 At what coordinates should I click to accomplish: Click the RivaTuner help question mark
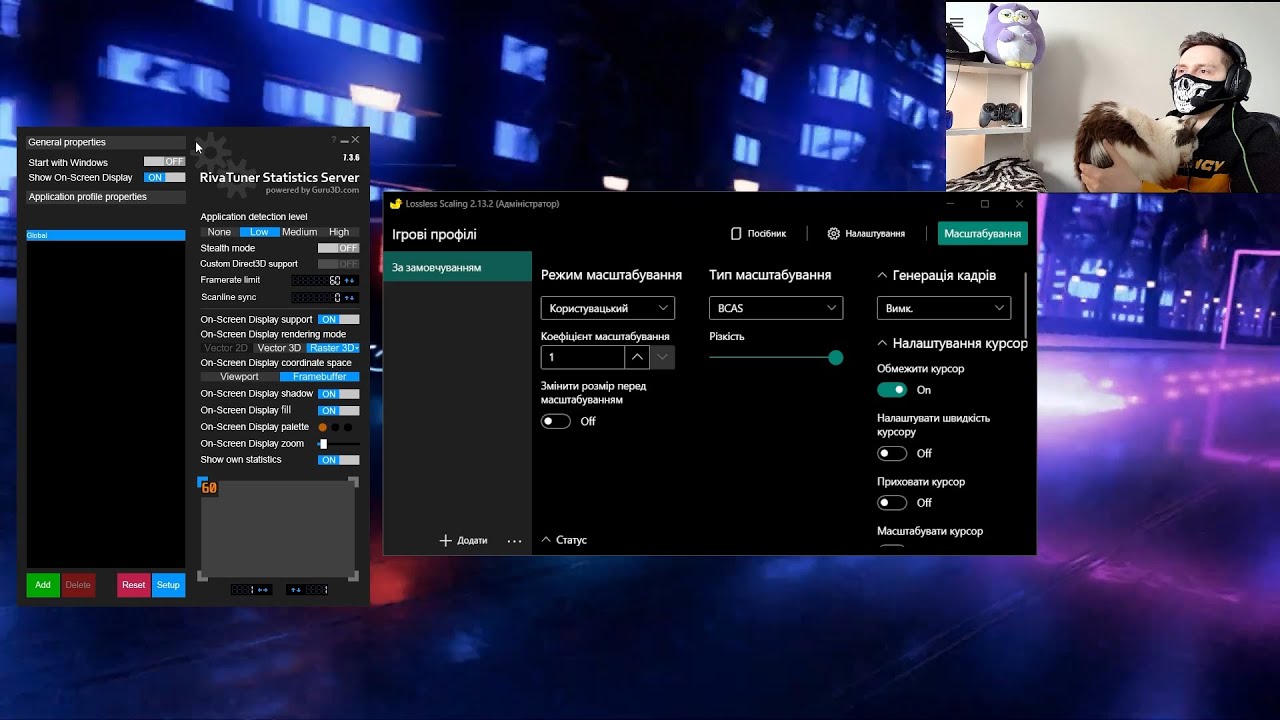tap(334, 140)
